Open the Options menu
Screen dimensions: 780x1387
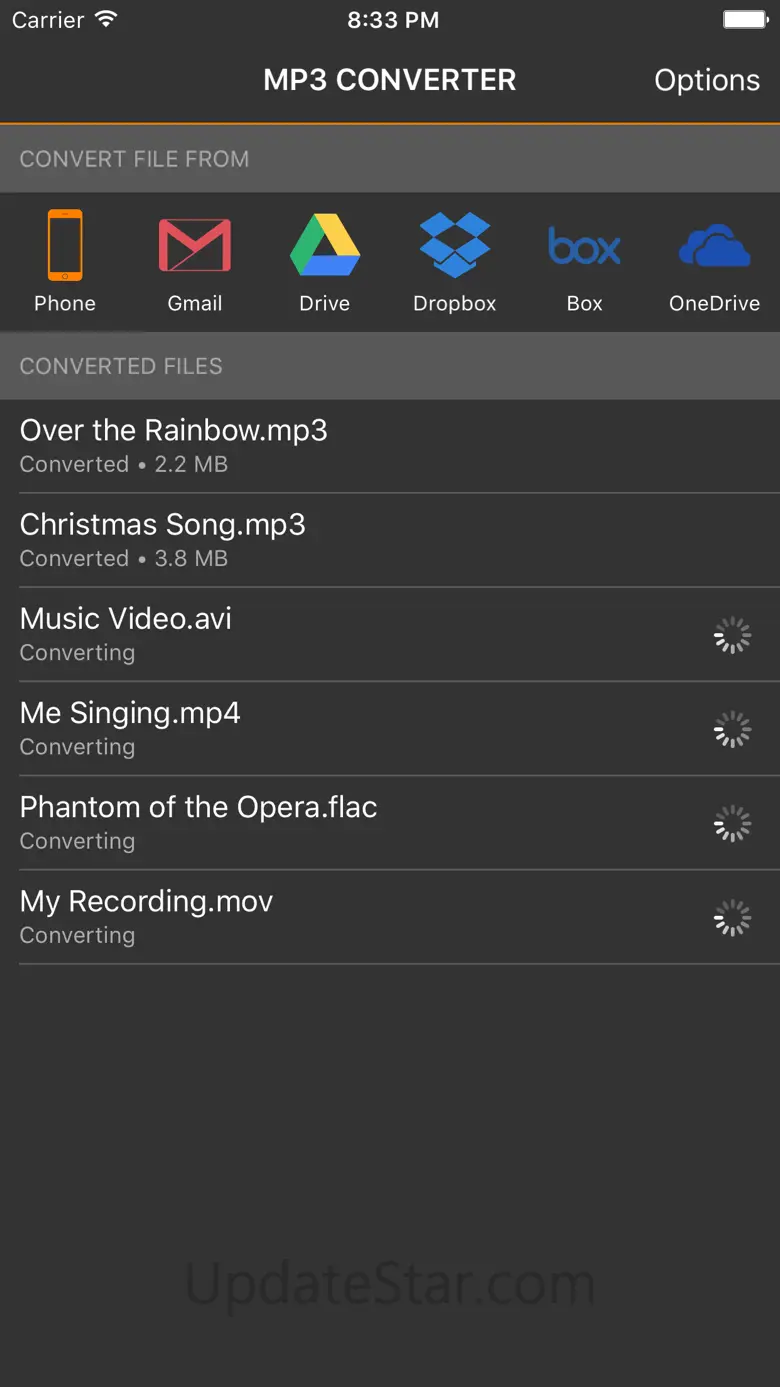[707, 80]
